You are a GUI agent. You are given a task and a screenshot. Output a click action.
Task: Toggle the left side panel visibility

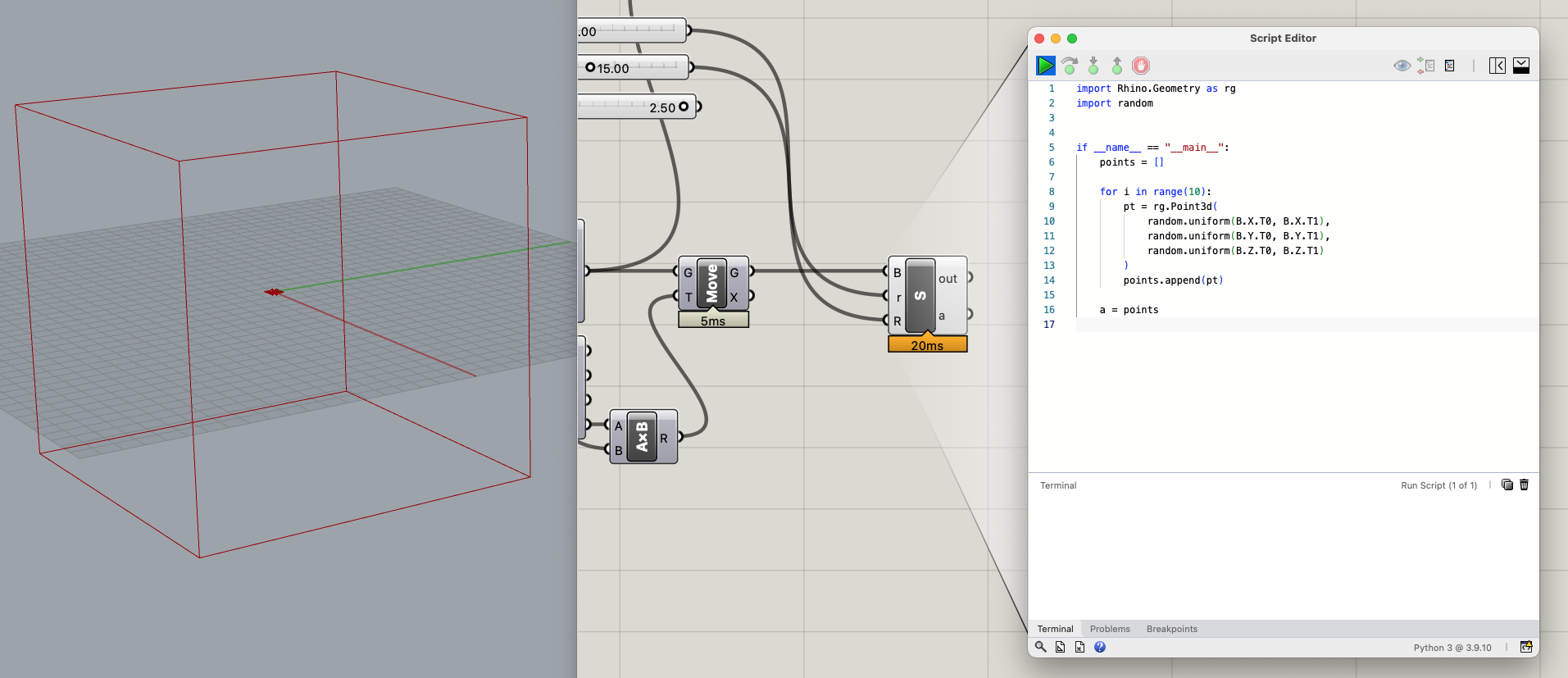tap(1497, 66)
